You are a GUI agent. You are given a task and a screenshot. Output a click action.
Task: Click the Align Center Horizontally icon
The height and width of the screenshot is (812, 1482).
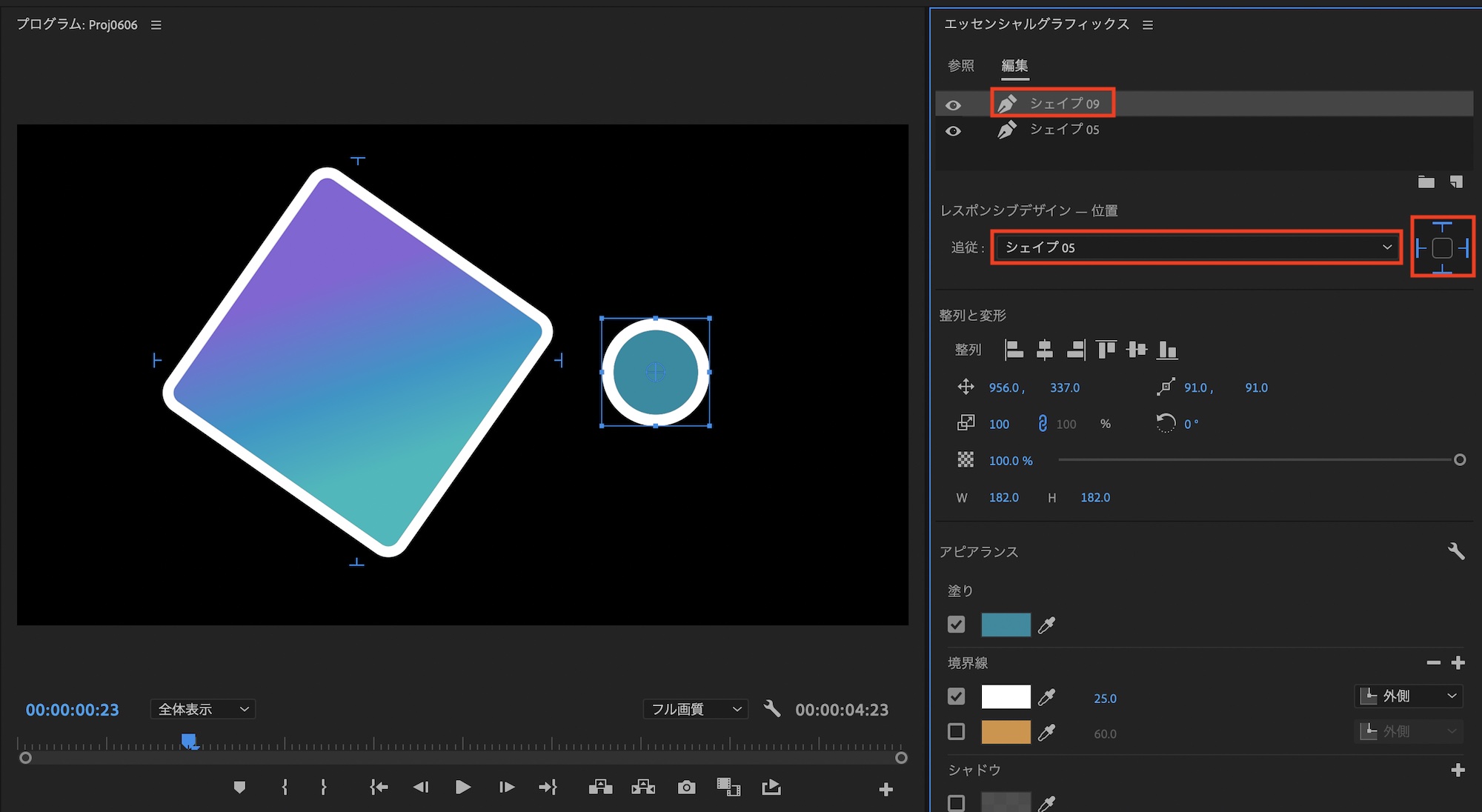[1044, 350]
